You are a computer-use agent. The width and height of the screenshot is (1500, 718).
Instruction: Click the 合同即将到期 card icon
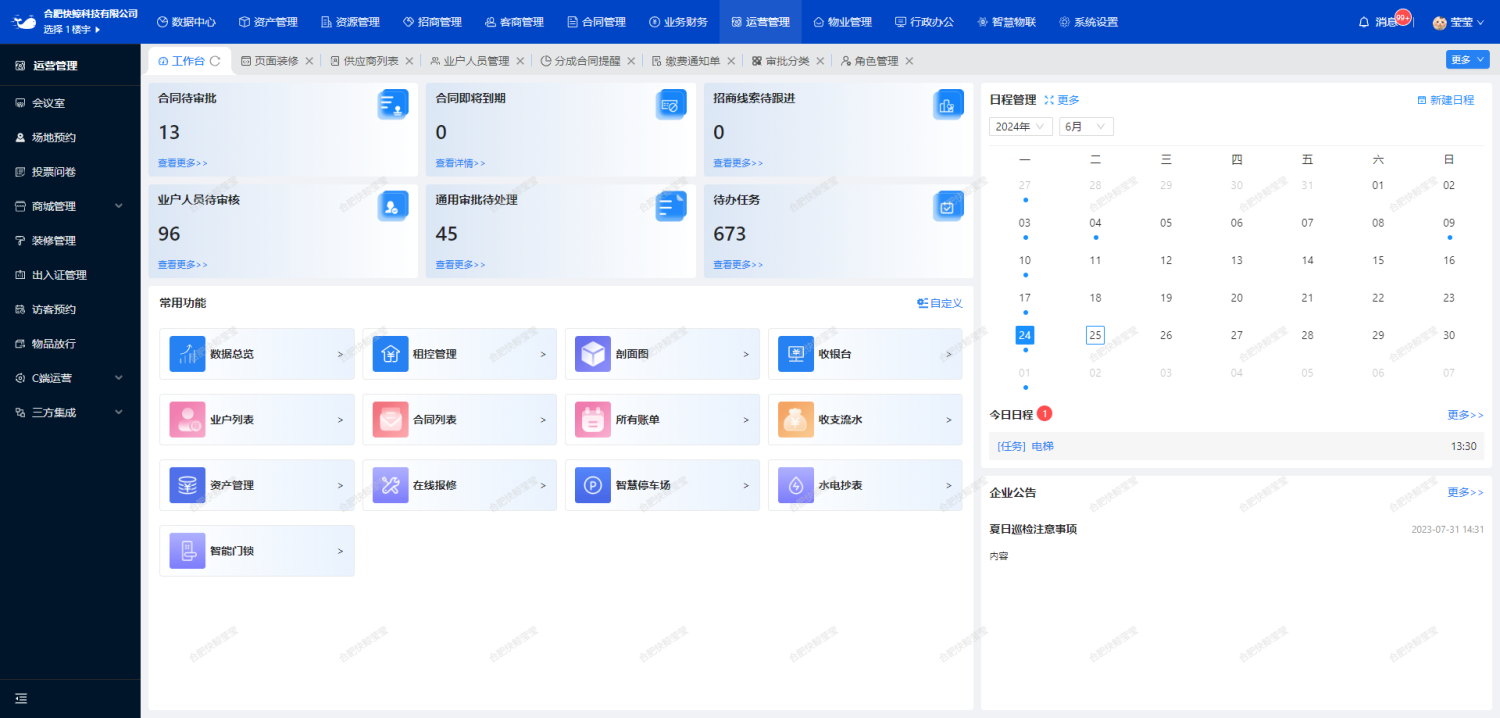[x=671, y=104]
